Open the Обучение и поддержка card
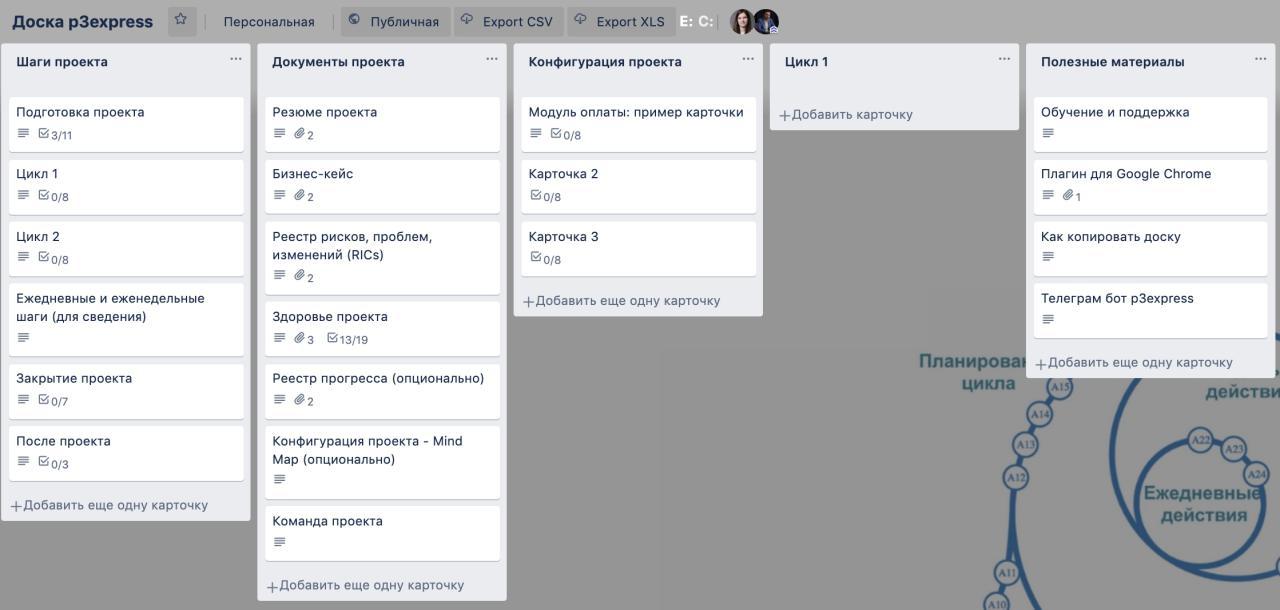Viewport: 1280px width, 610px height. [x=1150, y=123]
